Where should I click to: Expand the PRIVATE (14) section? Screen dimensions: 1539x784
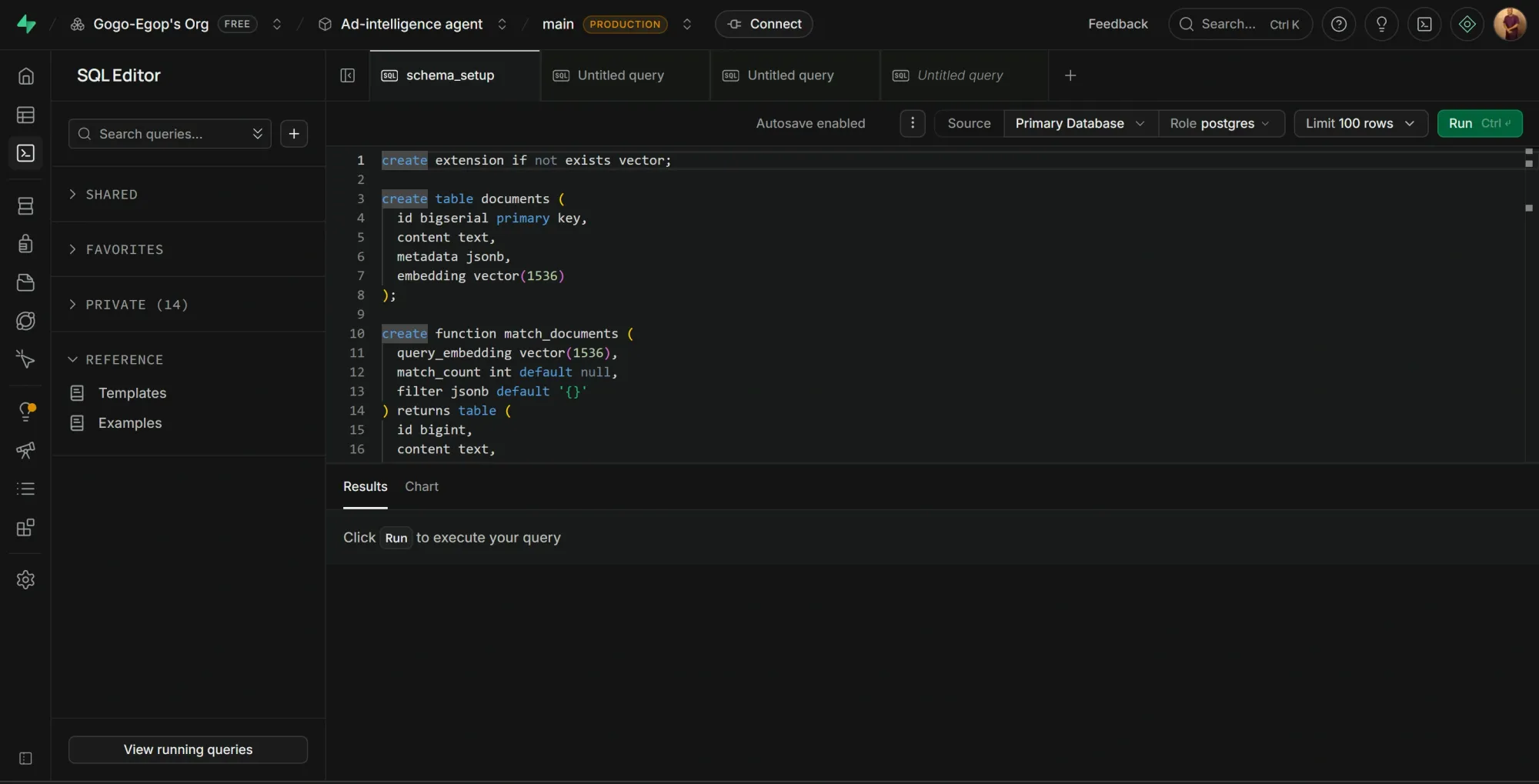click(x=128, y=305)
